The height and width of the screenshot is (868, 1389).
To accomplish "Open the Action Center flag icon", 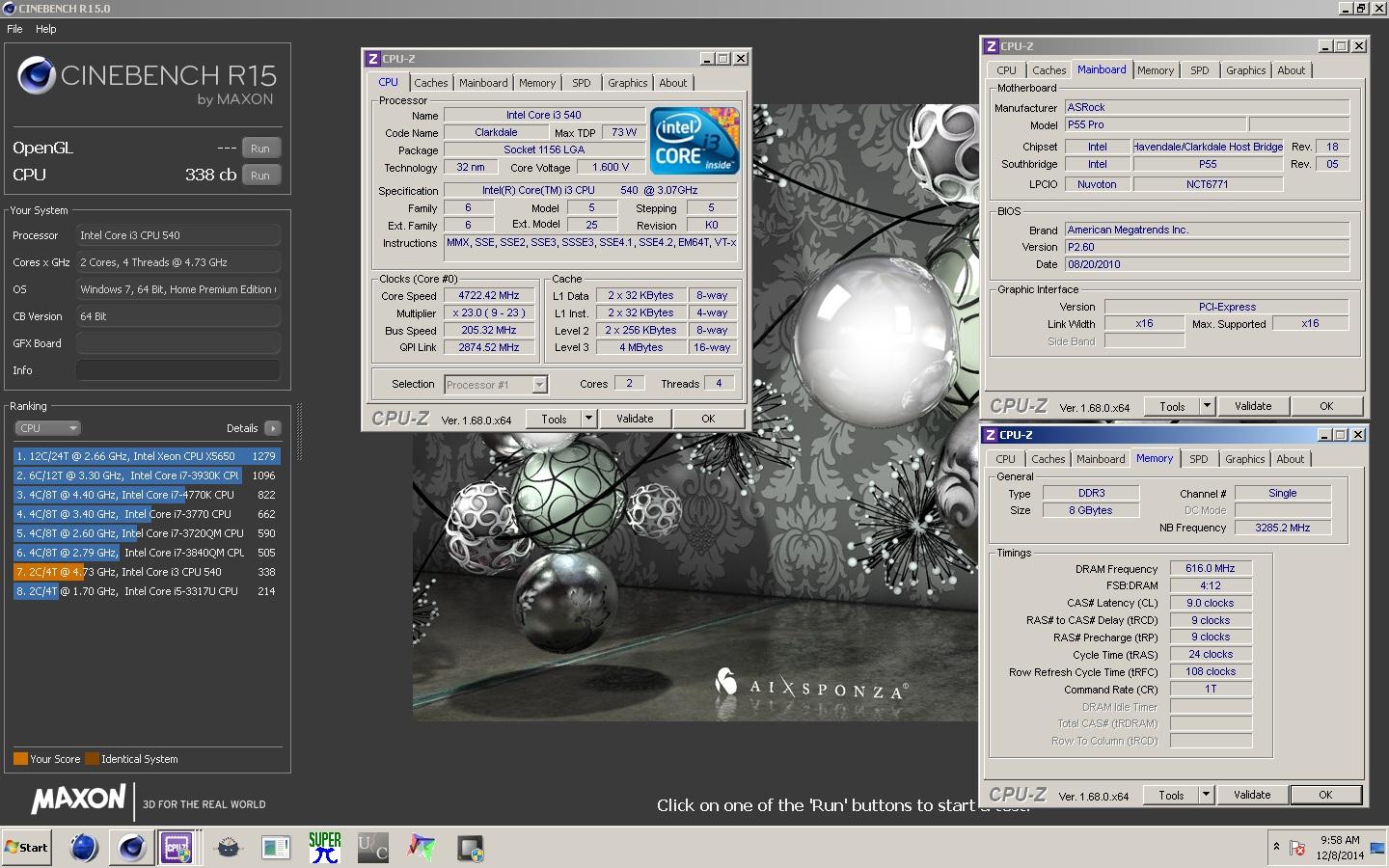I will click(1298, 848).
